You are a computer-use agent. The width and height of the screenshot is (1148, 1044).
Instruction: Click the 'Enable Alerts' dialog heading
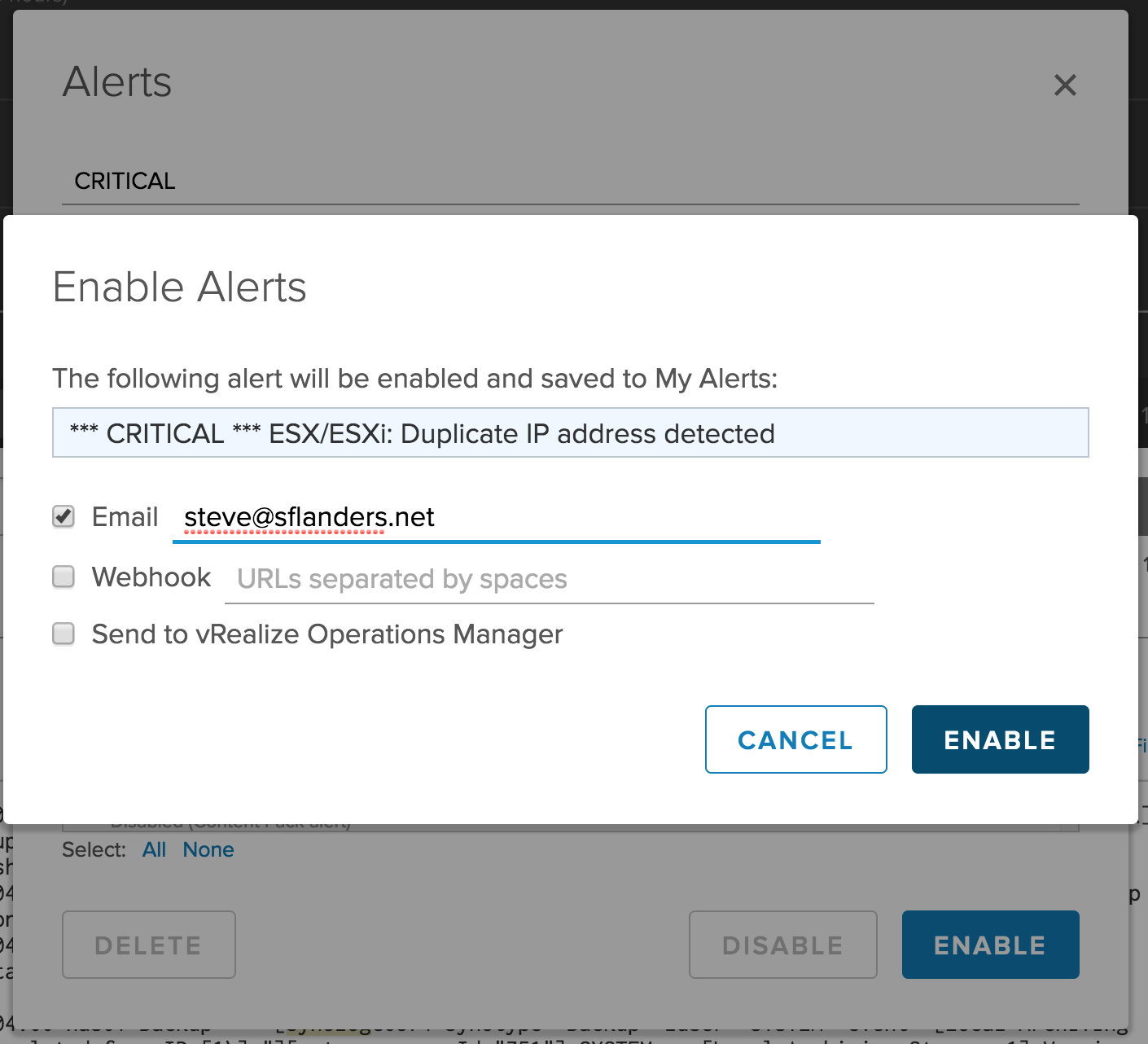pos(180,287)
